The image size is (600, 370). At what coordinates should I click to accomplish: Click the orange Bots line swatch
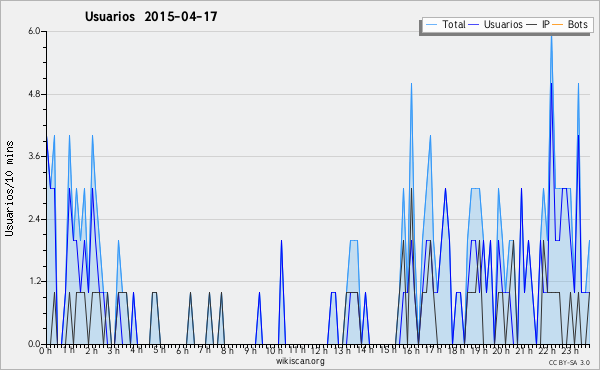558,25
